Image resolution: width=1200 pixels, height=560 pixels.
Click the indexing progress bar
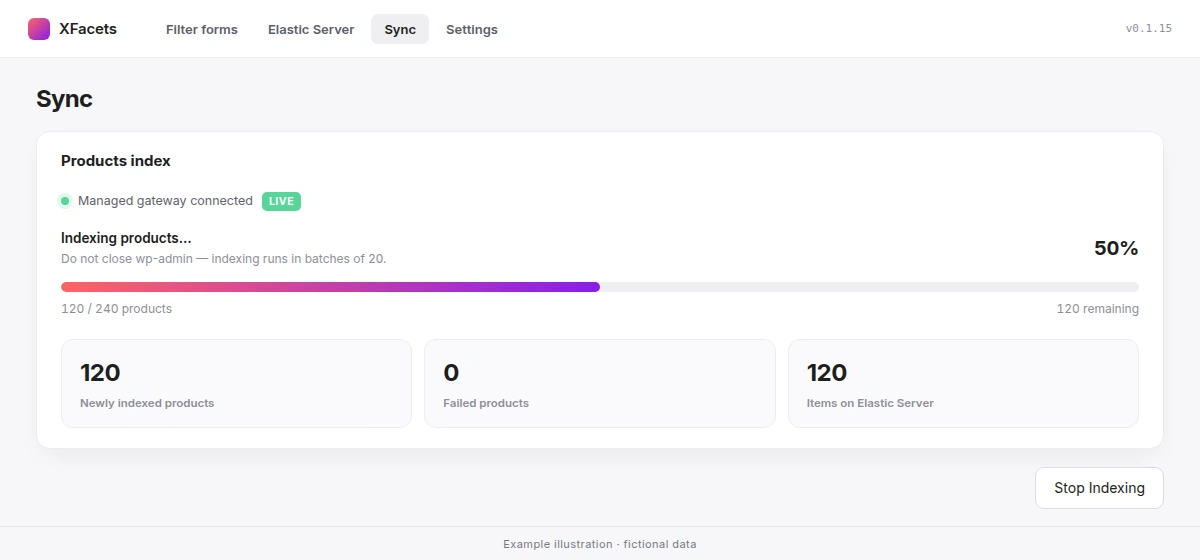click(600, 287)
